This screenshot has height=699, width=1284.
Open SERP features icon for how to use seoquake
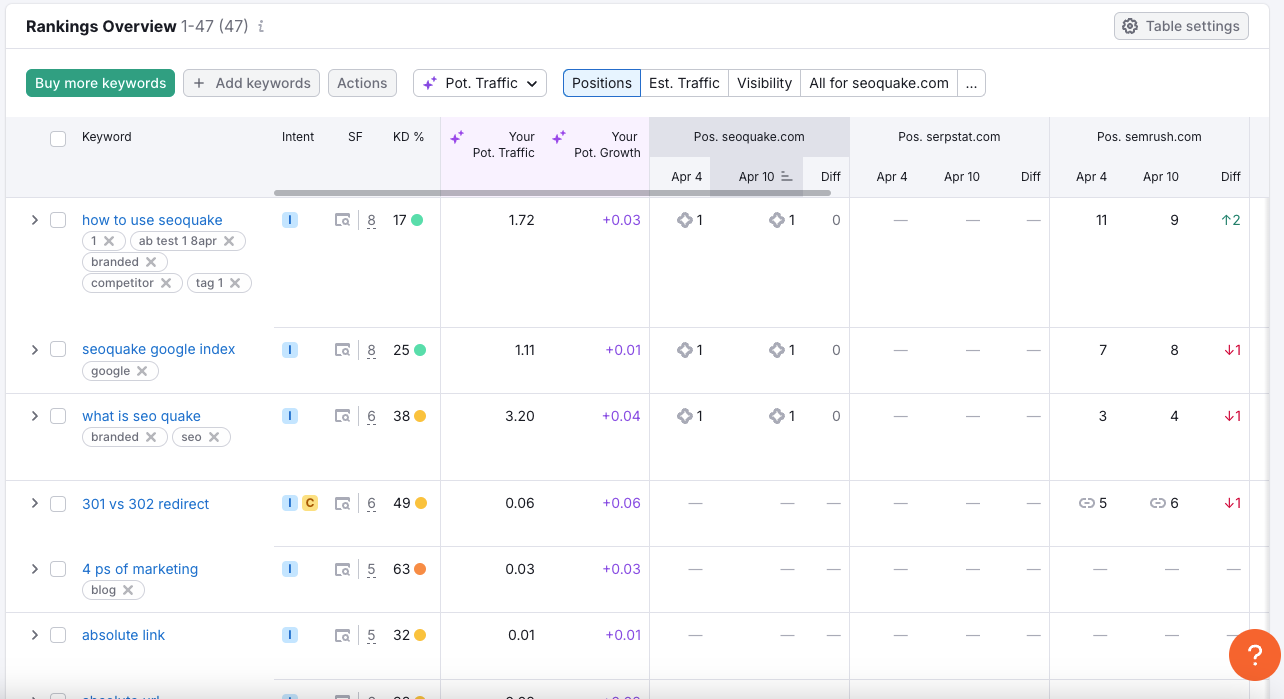point(343,221)
